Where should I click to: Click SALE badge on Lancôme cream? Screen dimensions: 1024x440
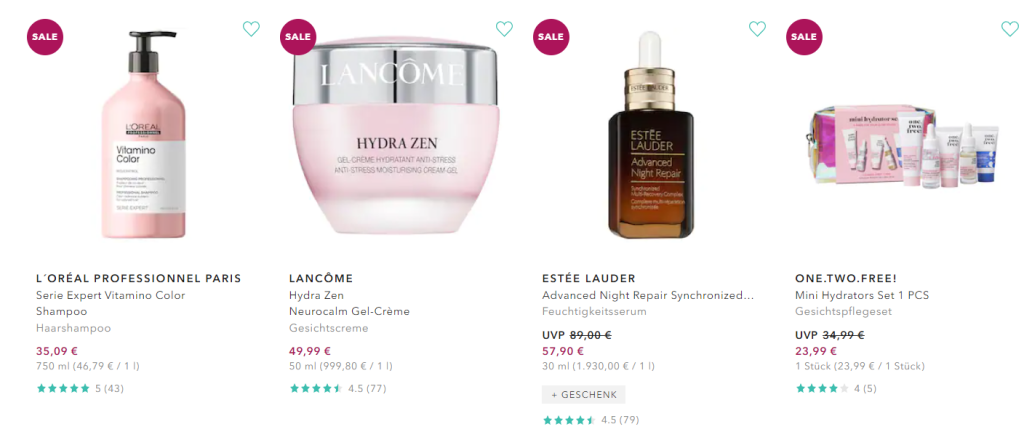tap(298, 37)
